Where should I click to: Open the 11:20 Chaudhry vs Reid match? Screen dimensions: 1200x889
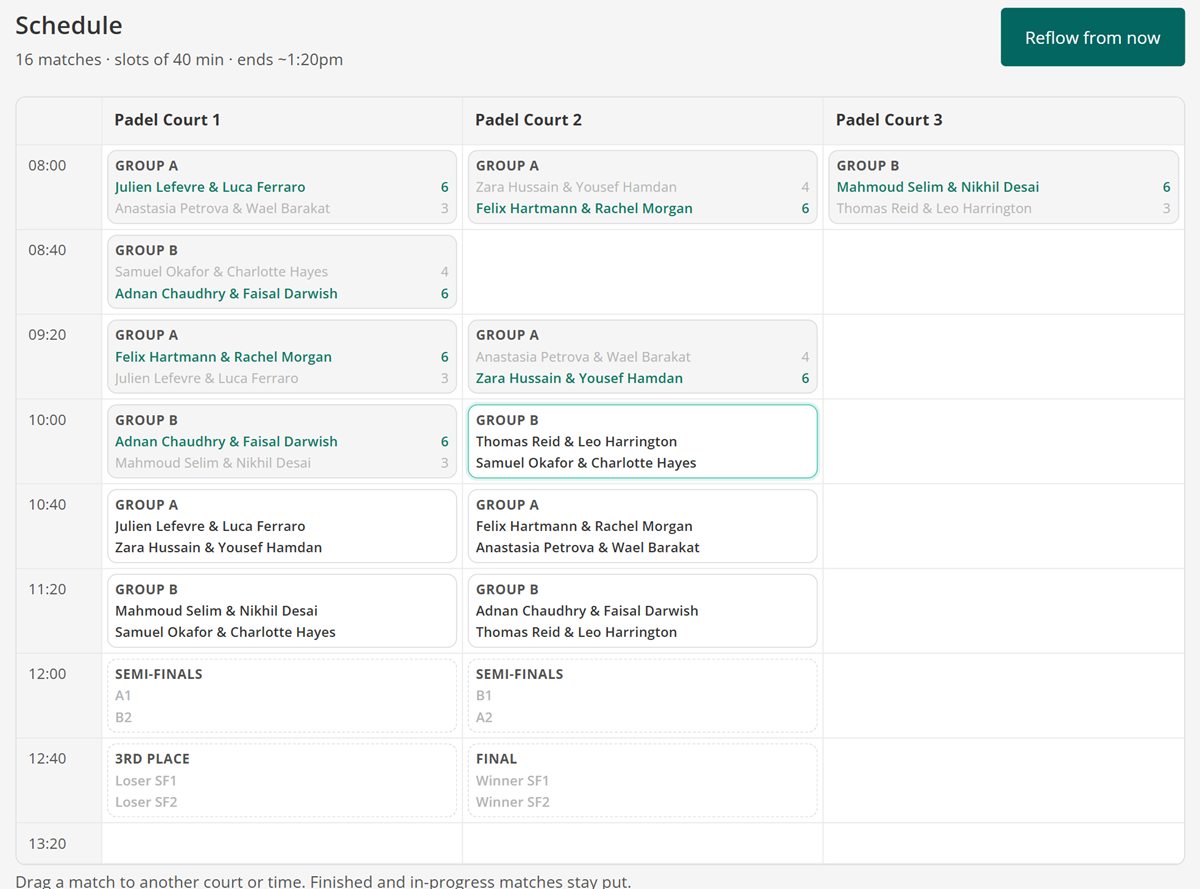(642, 611)
